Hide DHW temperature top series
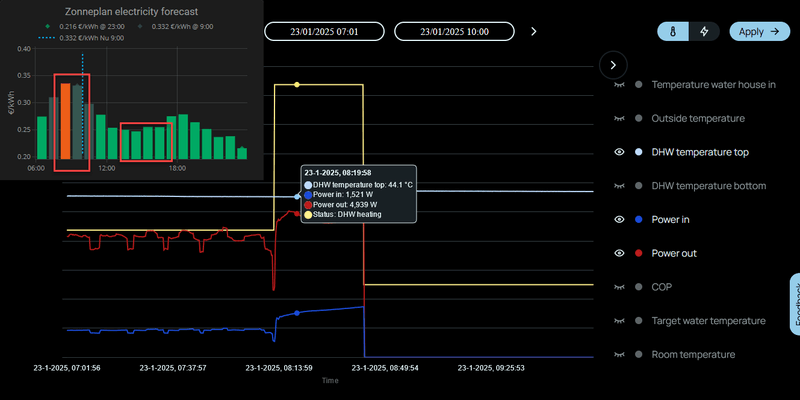Image resolution: width=800 pixels, height=400 pixels. (x=619, y=152)
